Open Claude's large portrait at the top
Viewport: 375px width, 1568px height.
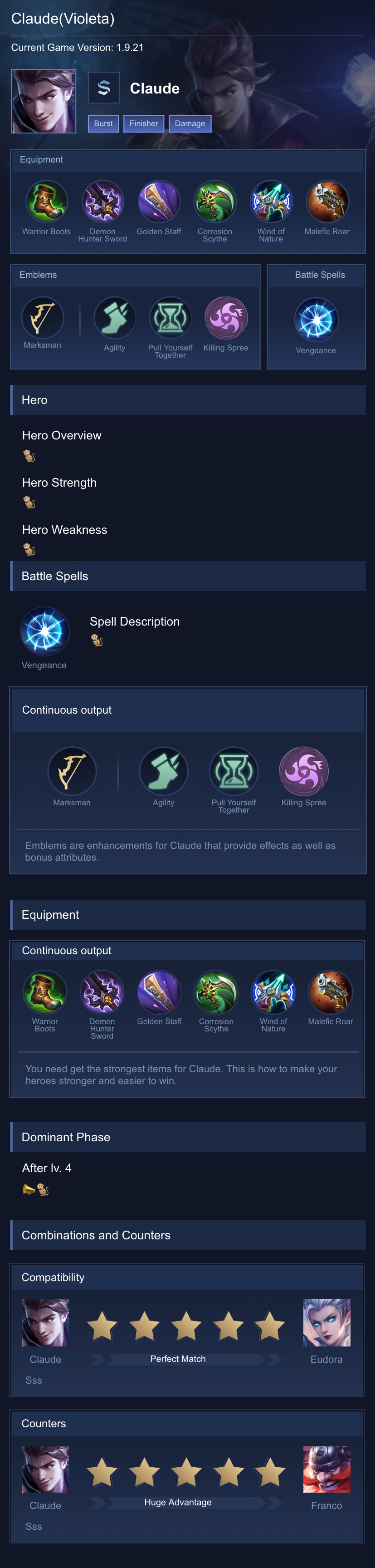click(x=44, y=101)
